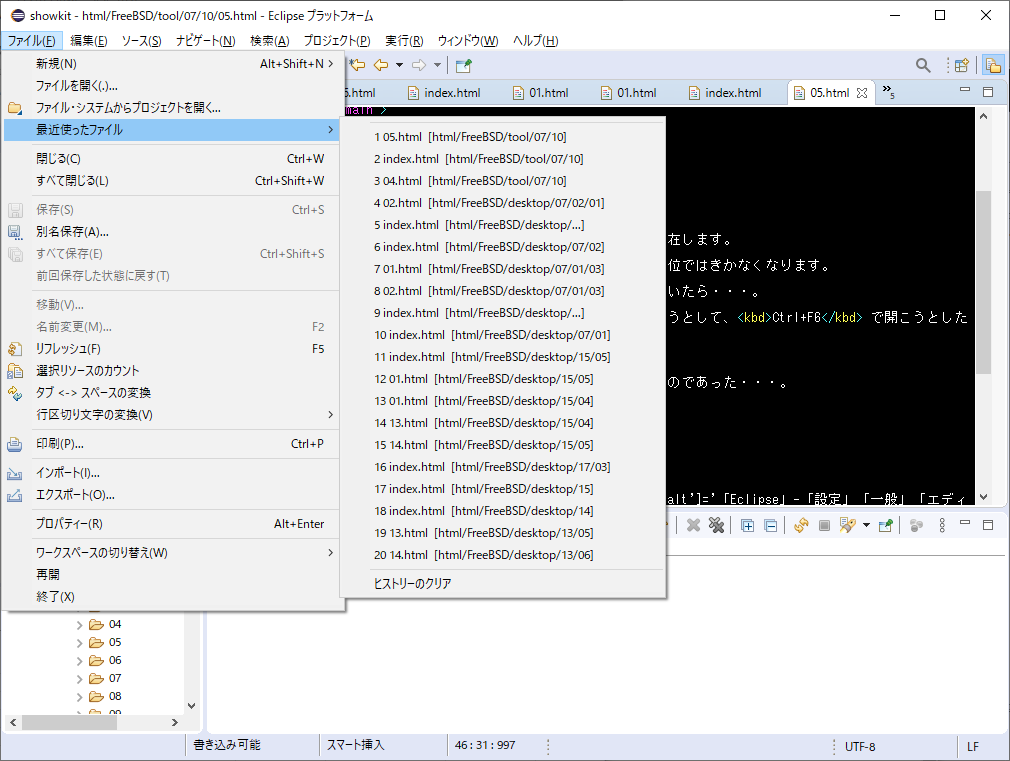
Task: Click the Open Perspective icon
Action: click(962, 65)
